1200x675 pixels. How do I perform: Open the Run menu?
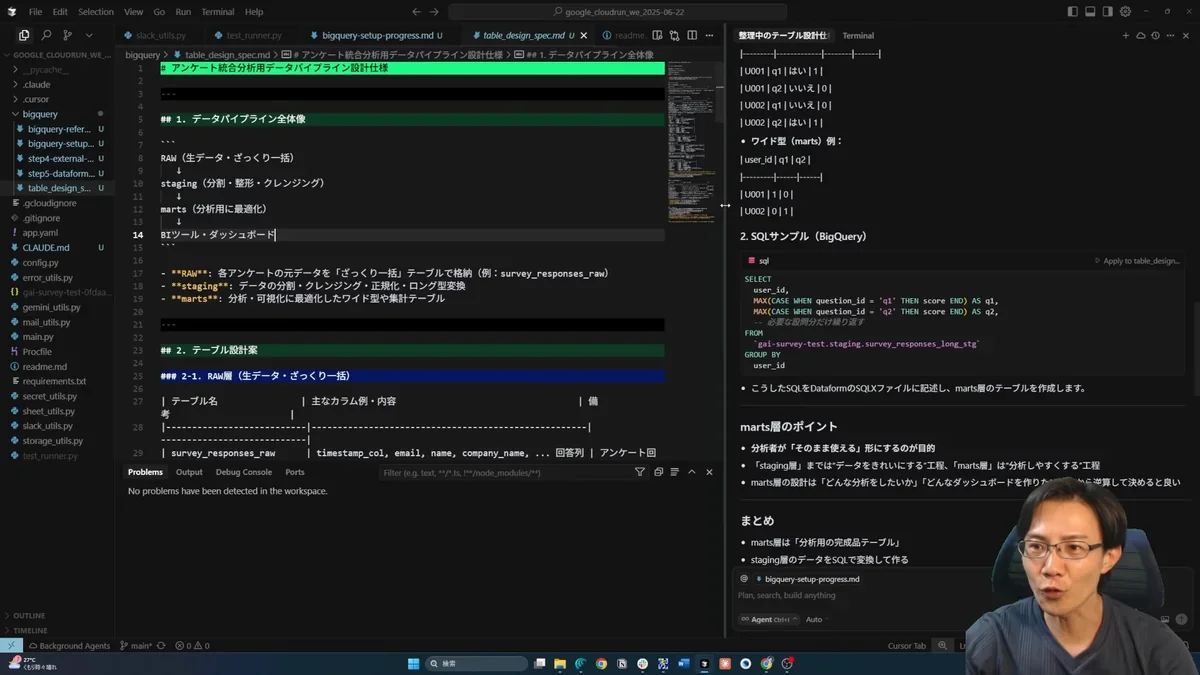pyautogui.click(x=183, y=12)
